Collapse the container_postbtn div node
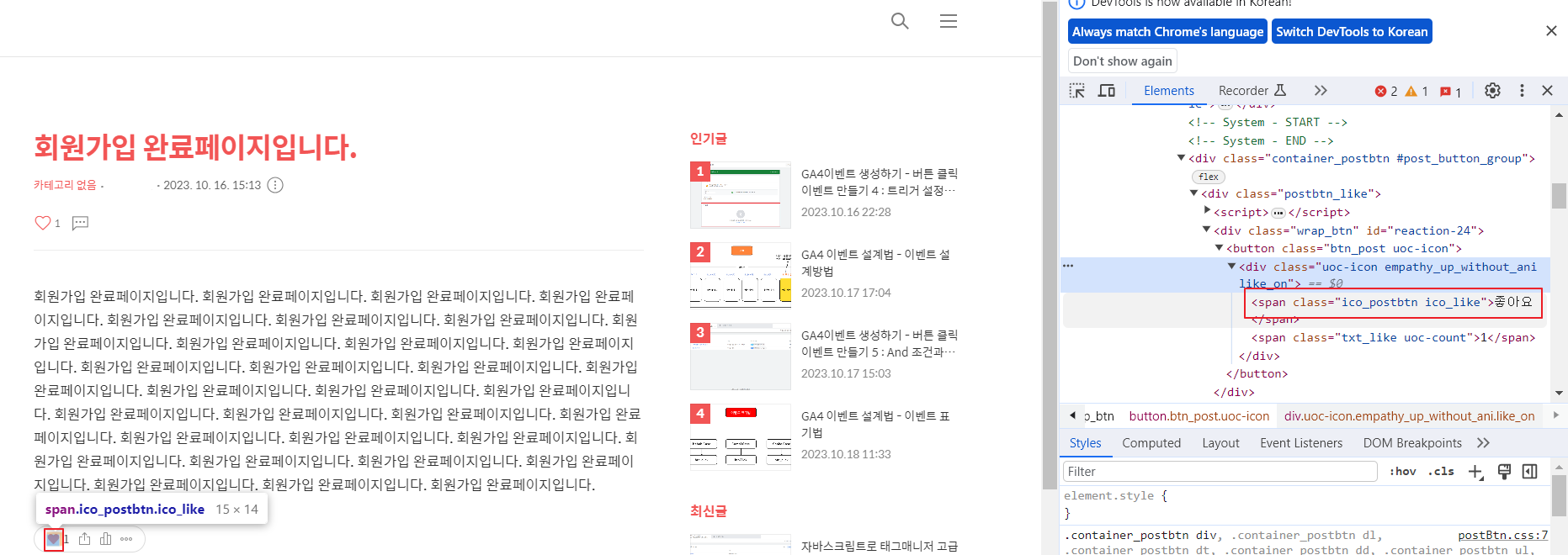Image resolution: width=1568 pixels, height=555 pixels. (x=1181, y=158)
